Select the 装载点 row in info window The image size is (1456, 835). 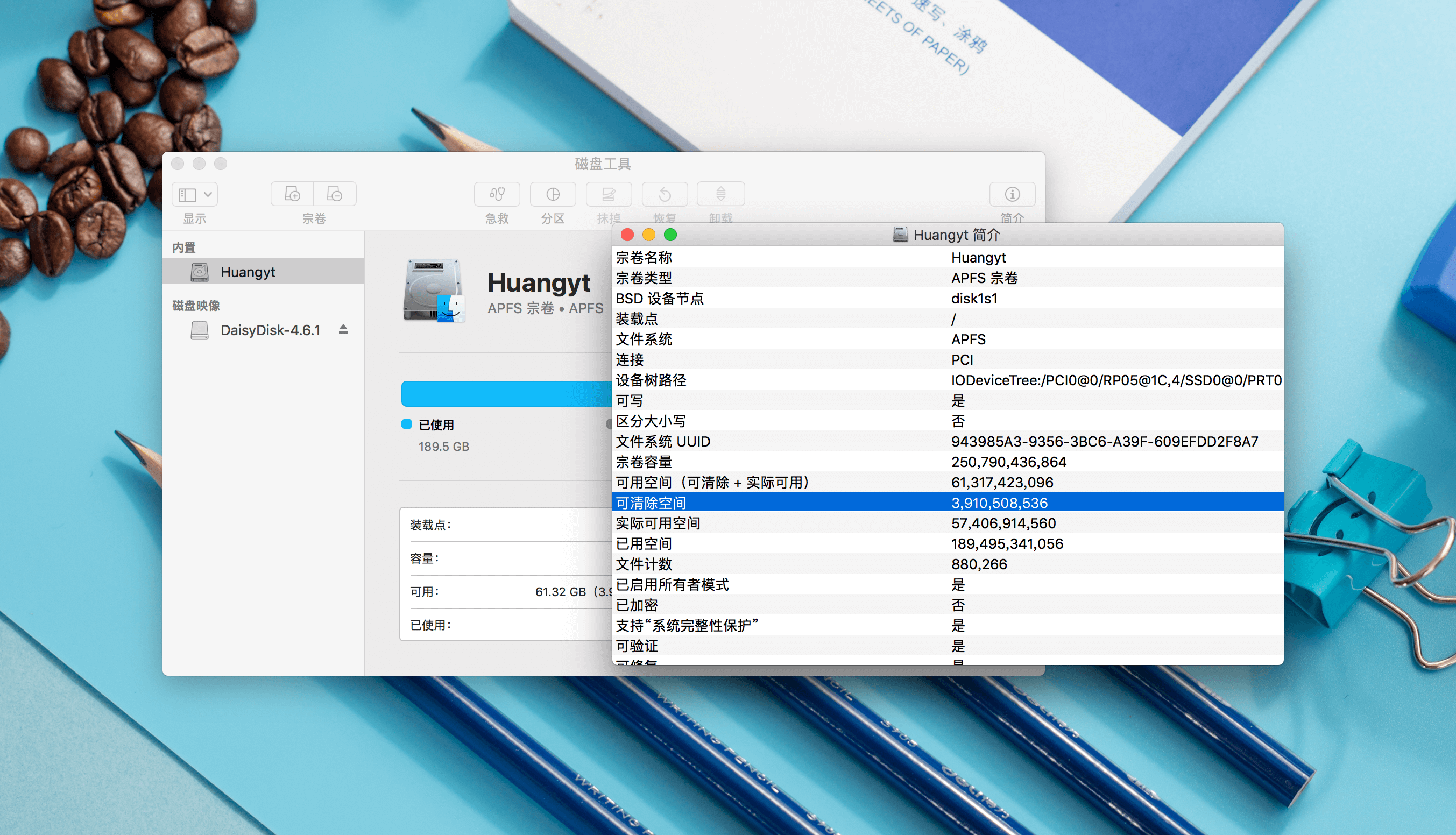tap(948, 319)
